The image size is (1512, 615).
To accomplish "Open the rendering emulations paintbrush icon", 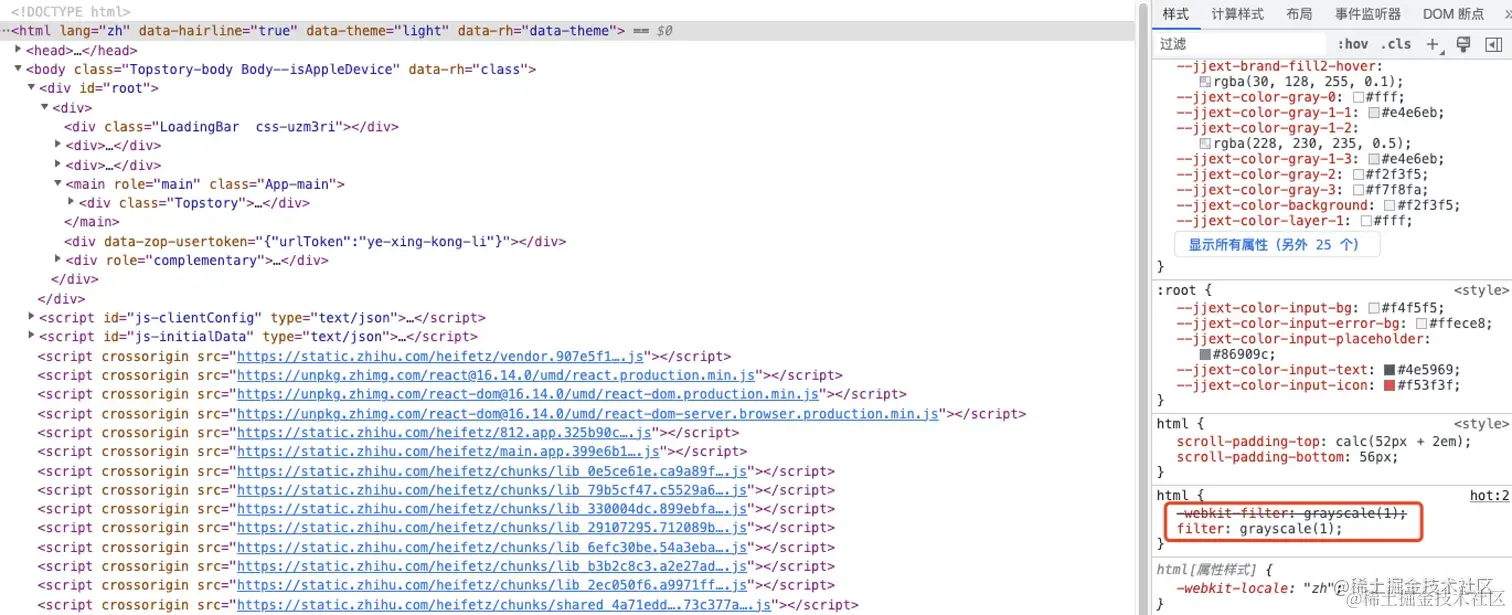I will 1463,44.
